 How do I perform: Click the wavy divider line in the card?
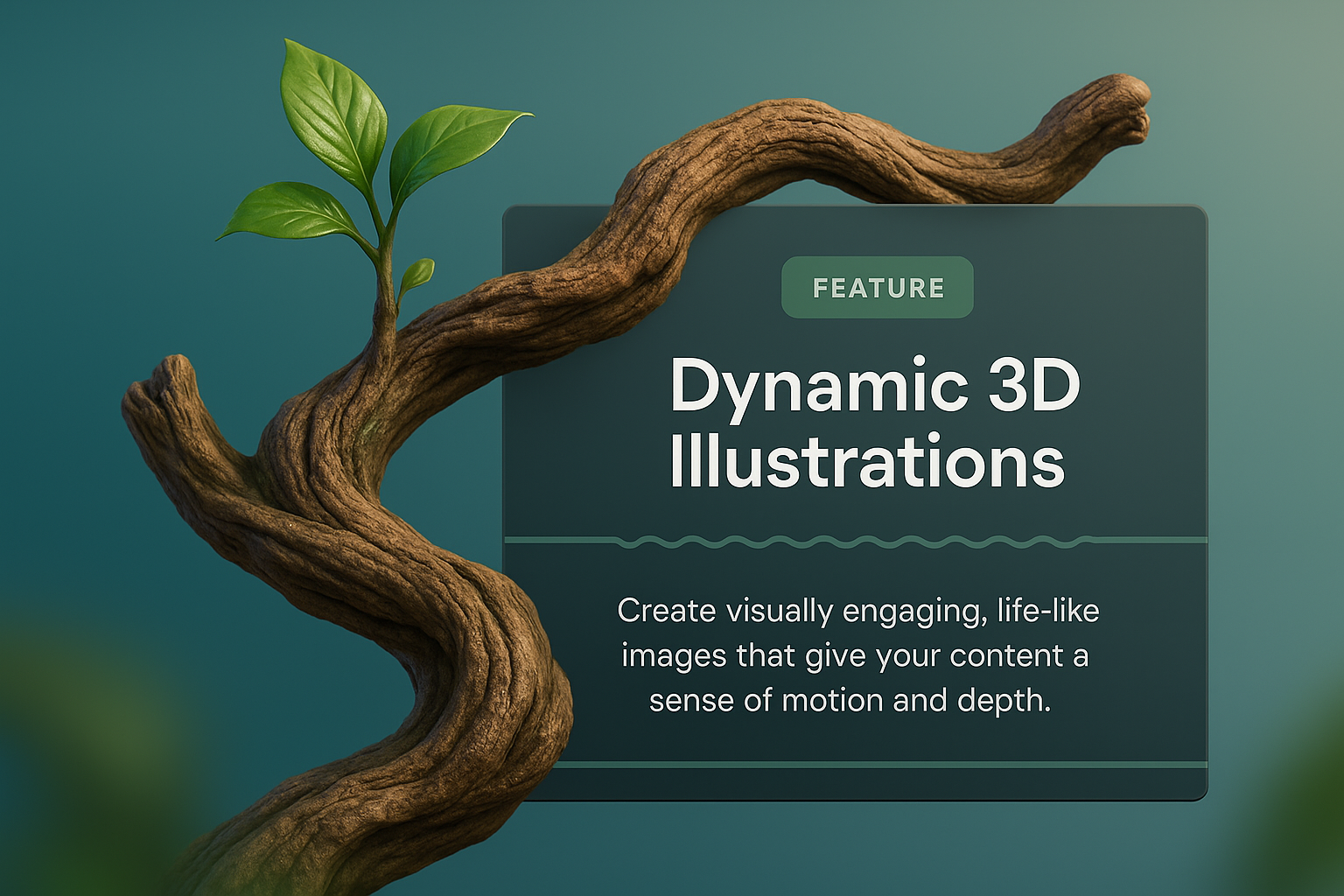pyautogui.click(x=856, y=542)
